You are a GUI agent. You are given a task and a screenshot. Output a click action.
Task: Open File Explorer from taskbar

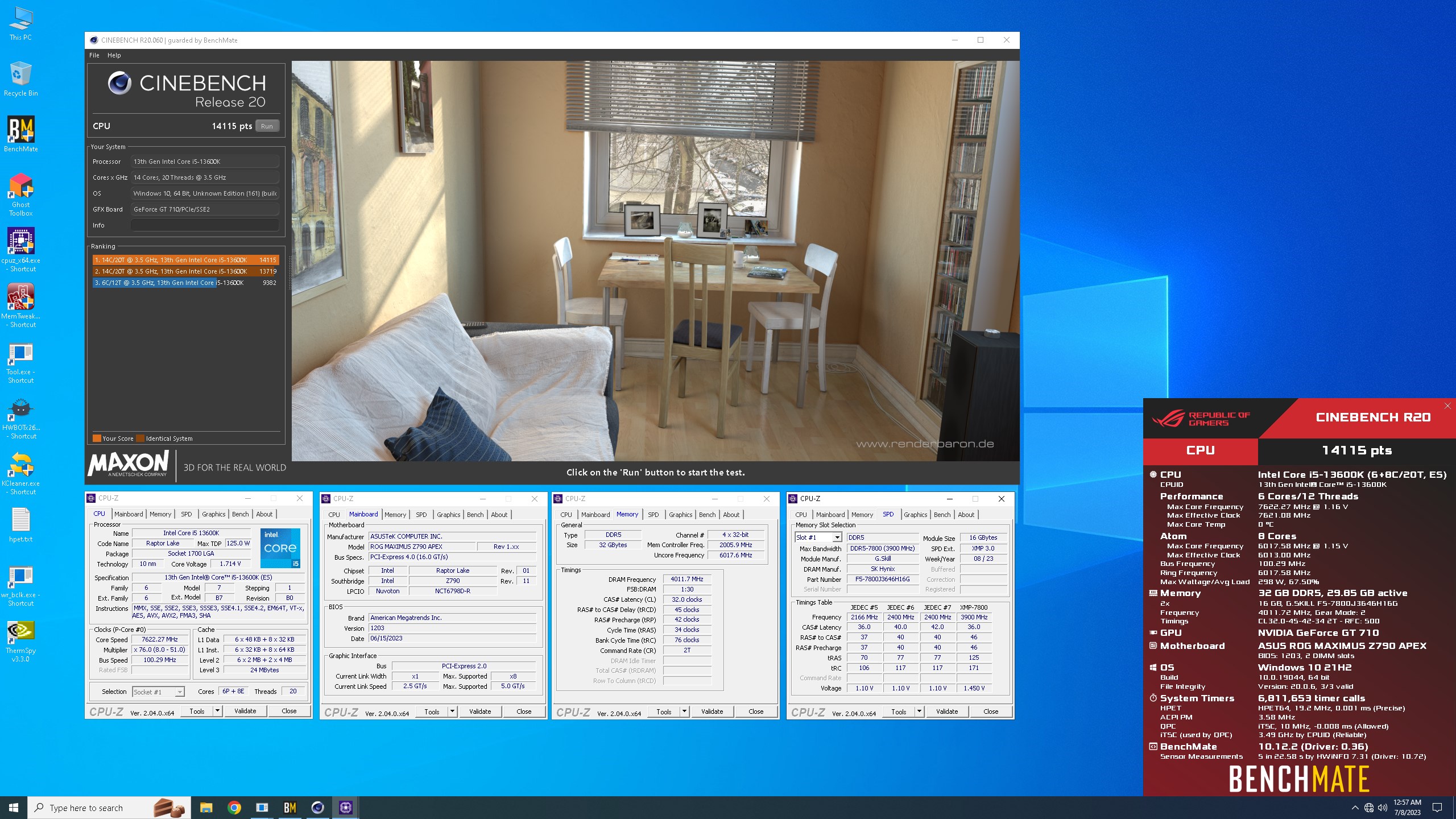pos(206,808)
